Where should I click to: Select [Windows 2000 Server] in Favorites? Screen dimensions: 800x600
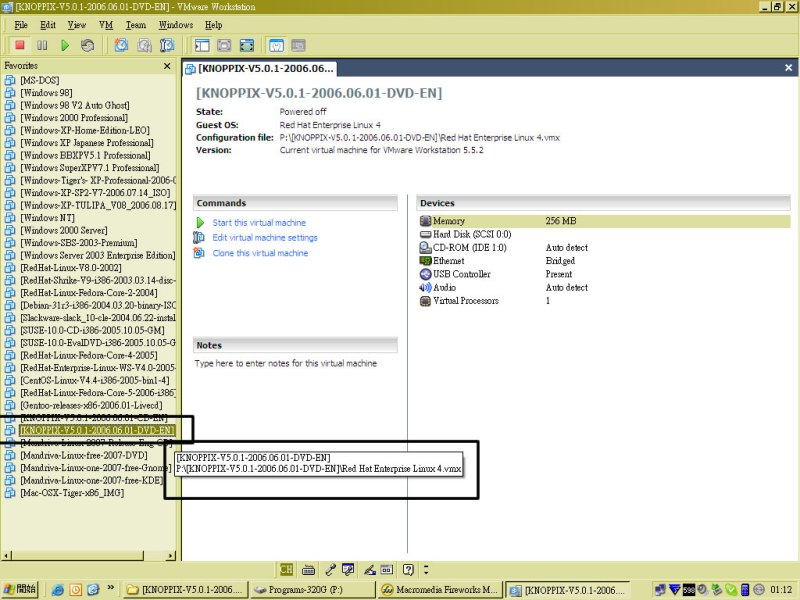click(64, 231)
